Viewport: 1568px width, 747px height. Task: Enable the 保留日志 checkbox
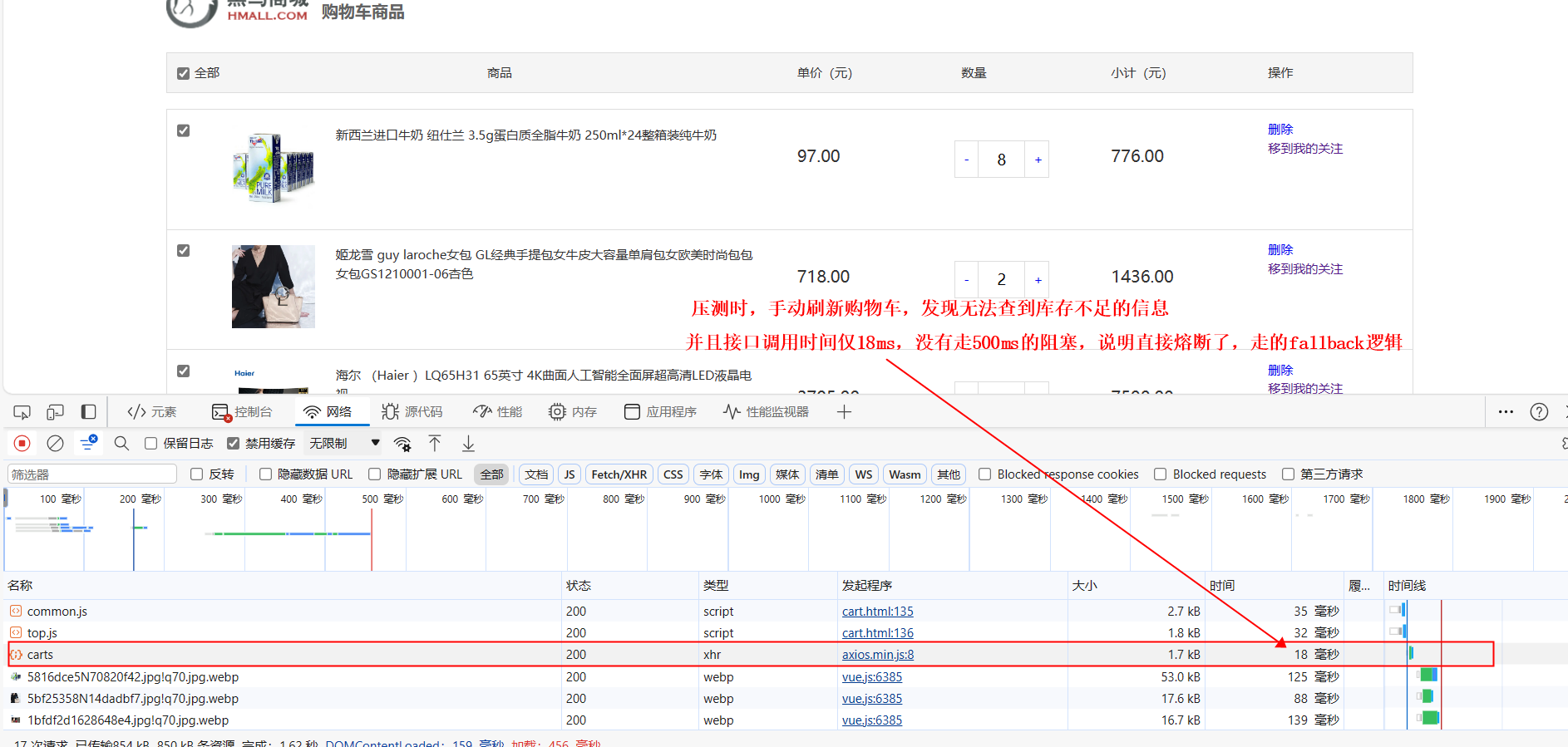(151, 444)
